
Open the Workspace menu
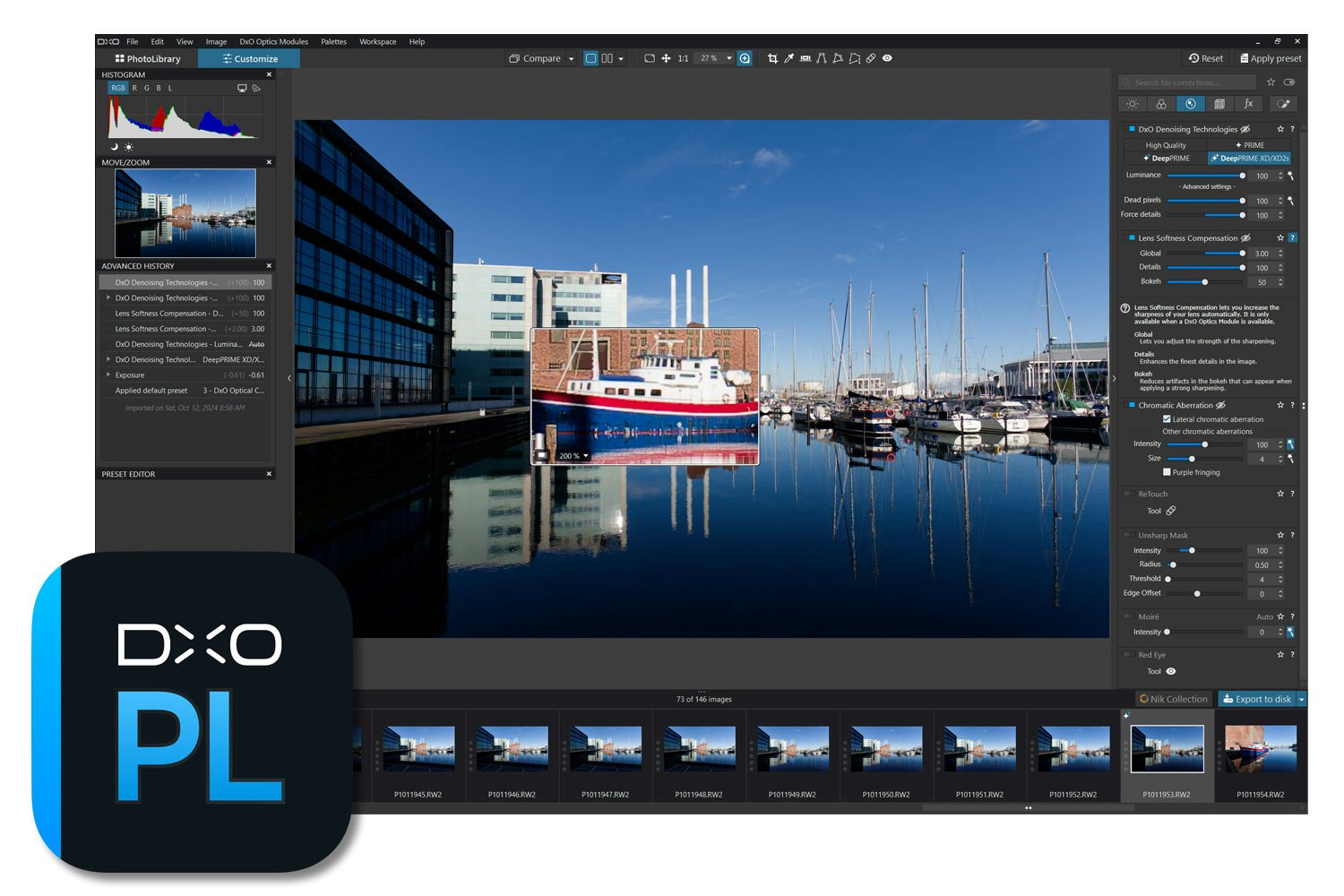(377, 41)
